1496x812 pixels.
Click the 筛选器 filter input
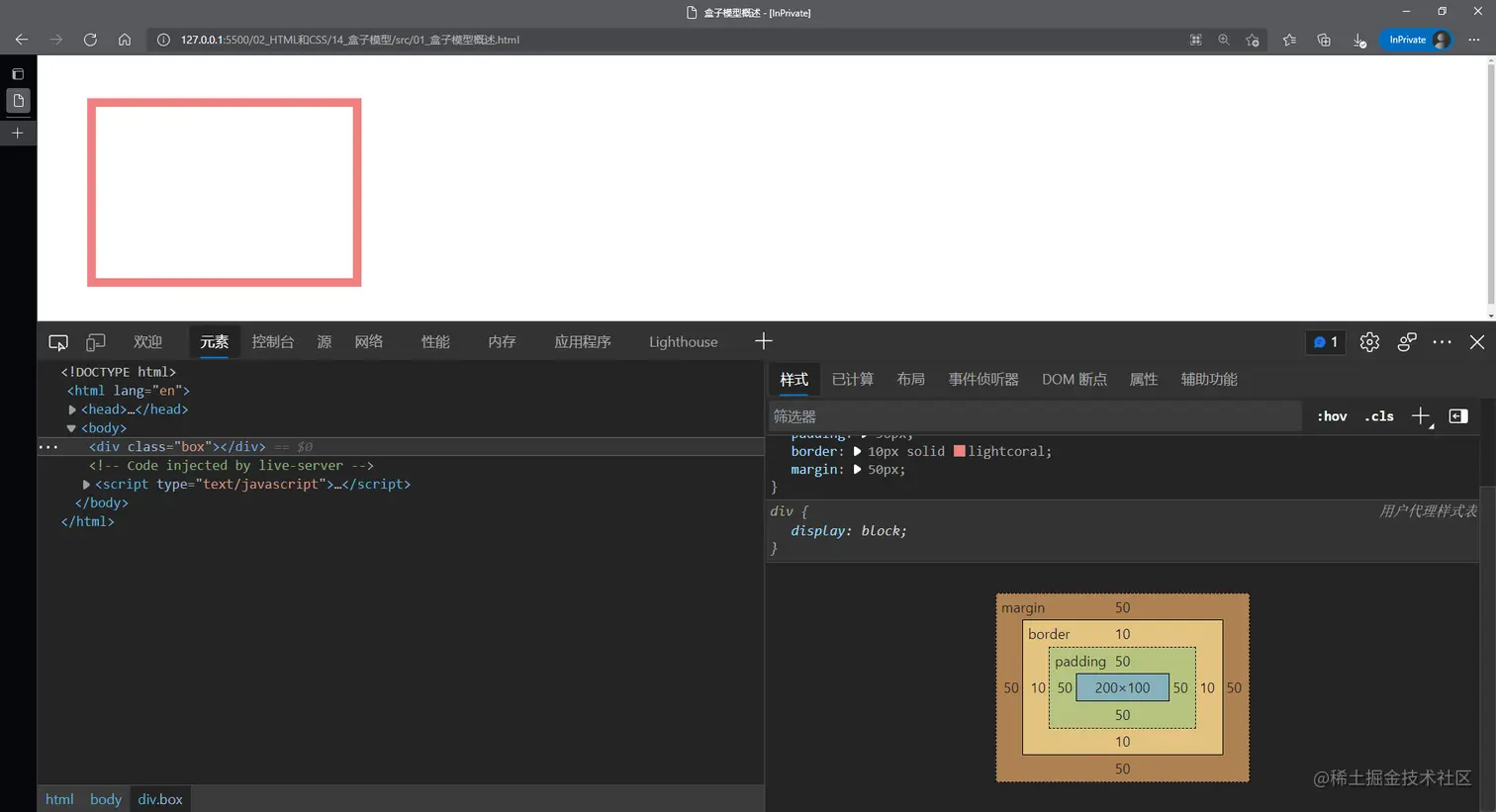[1035, 416]
